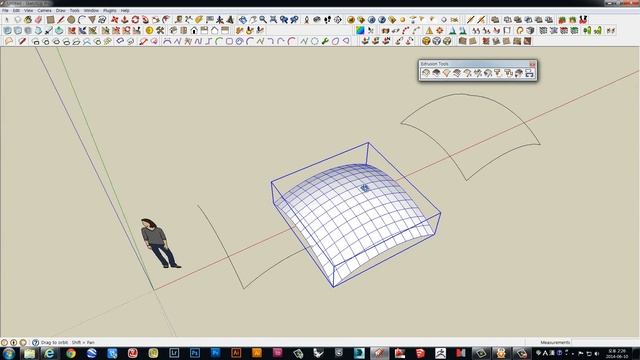
Task: Open the Window menu
Action: pos(91,11)
